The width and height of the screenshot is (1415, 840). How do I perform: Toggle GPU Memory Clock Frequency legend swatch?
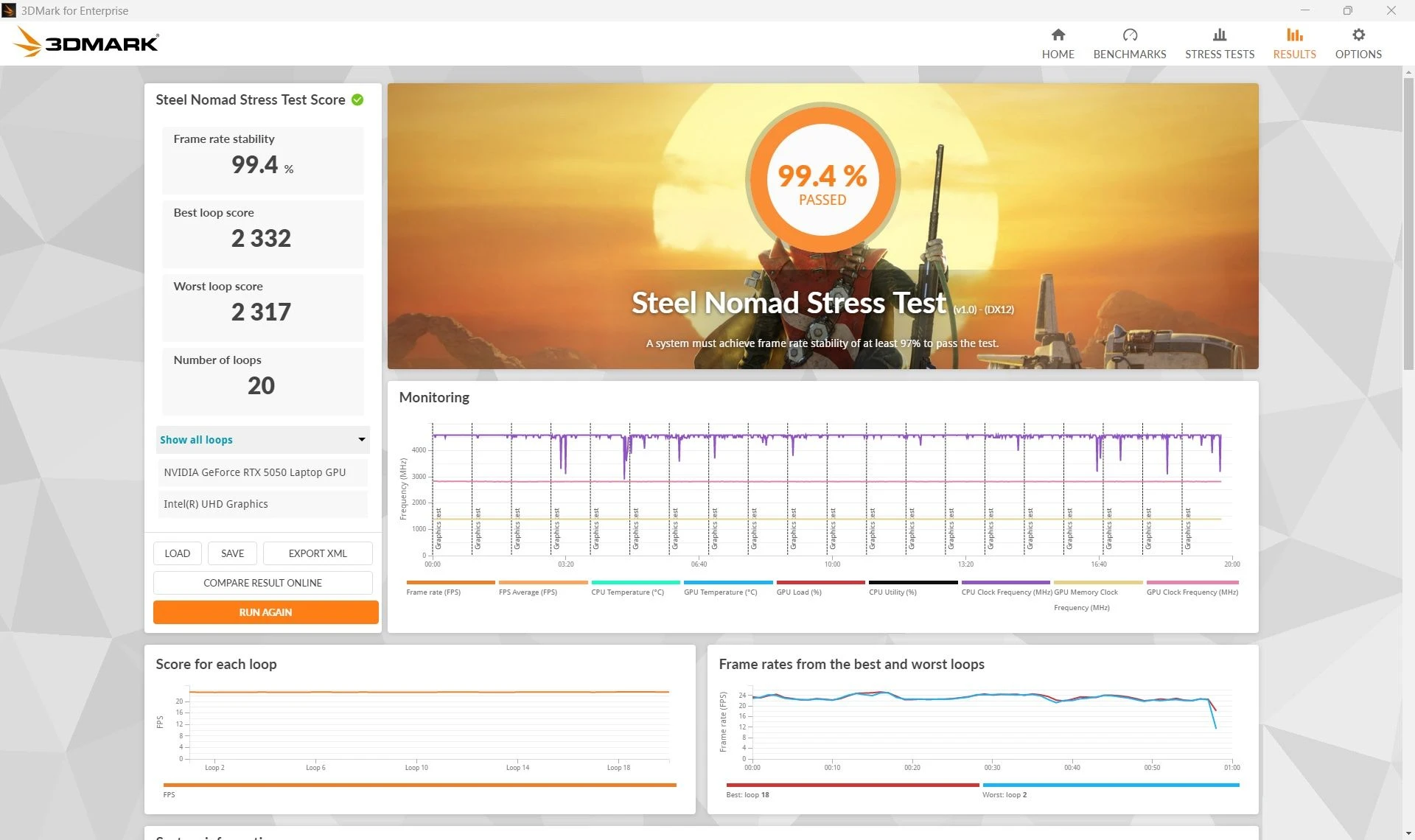click(1098, 582)
